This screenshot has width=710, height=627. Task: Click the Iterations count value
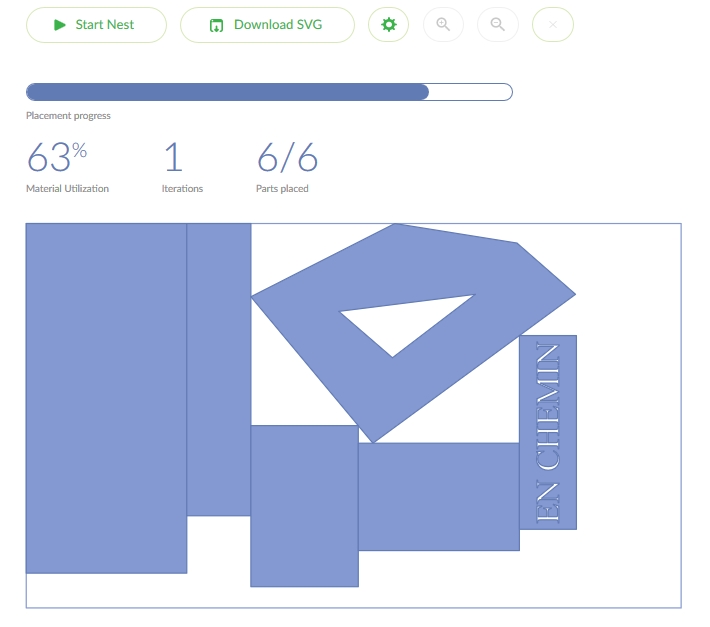click(x=172, y=158)
